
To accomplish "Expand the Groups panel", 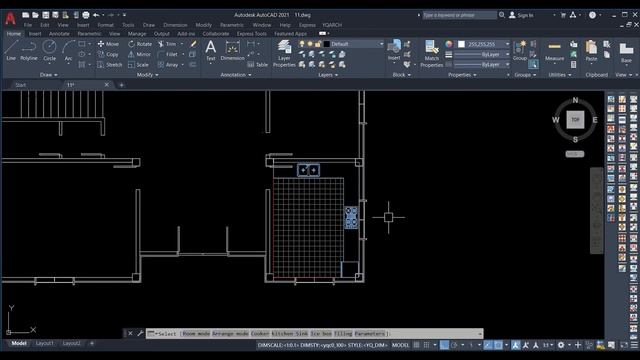I will (x=525, y=75).
